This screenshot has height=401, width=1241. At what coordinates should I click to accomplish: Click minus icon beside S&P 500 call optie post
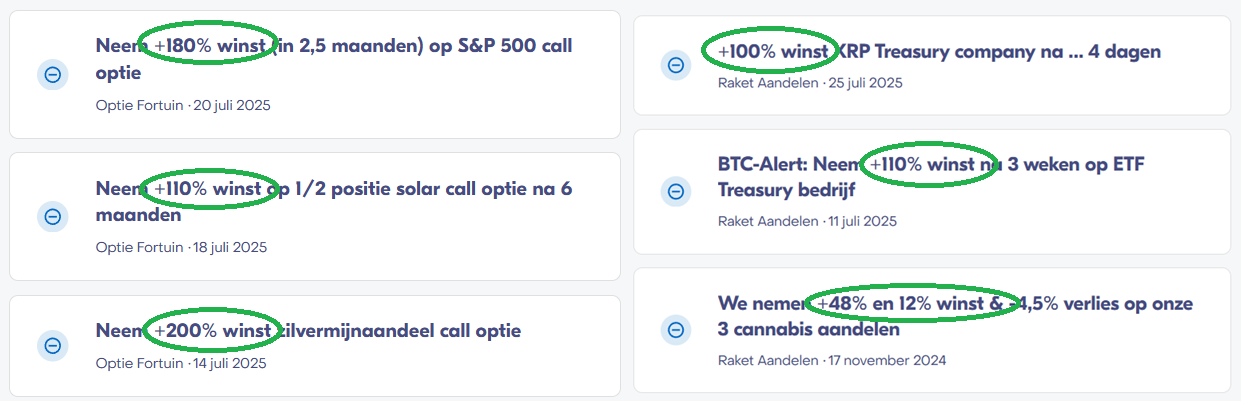pyautogui.click(x=53, y=74)
